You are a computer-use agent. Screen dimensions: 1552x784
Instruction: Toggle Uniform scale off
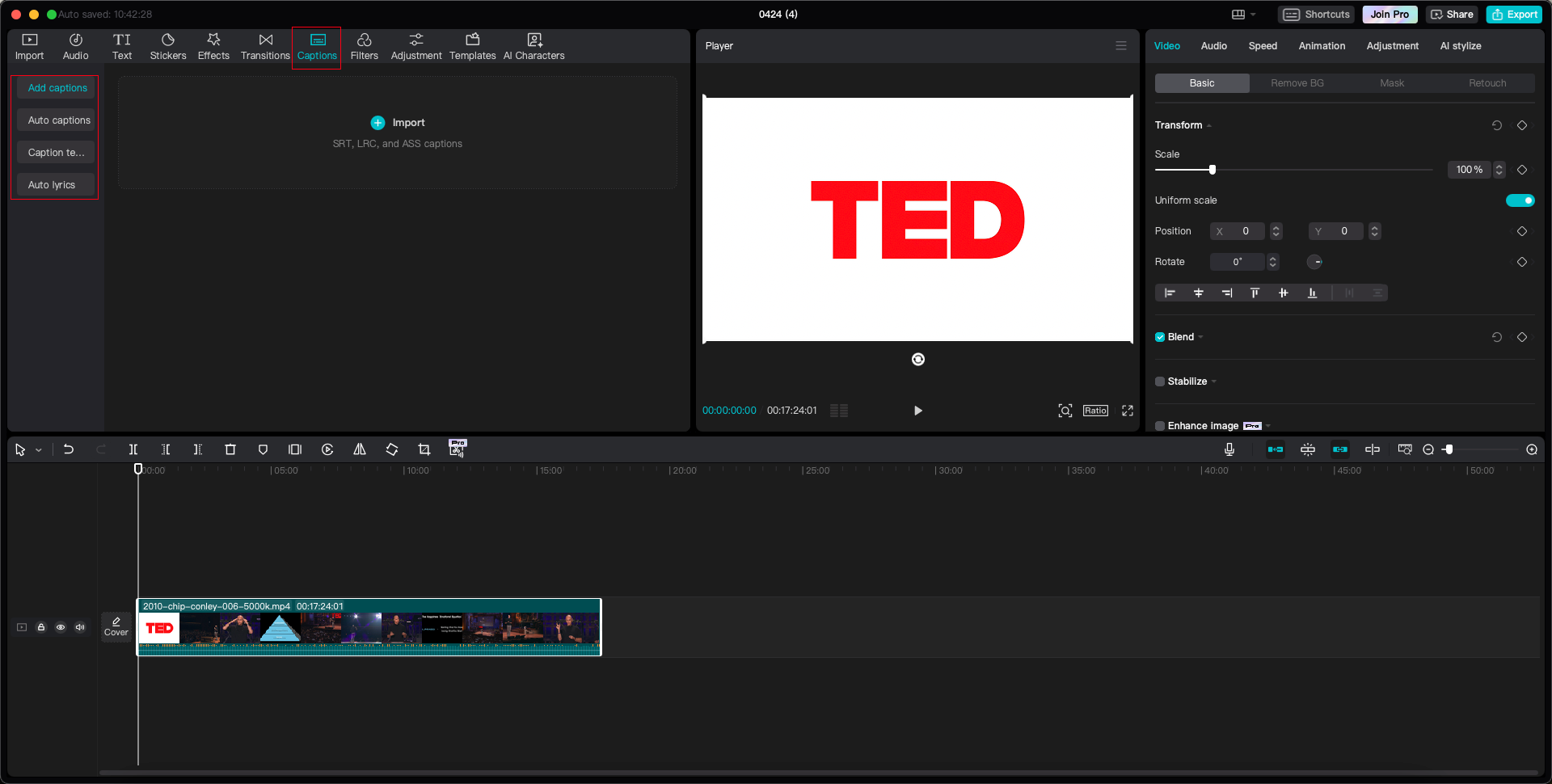click(1520, 200)
